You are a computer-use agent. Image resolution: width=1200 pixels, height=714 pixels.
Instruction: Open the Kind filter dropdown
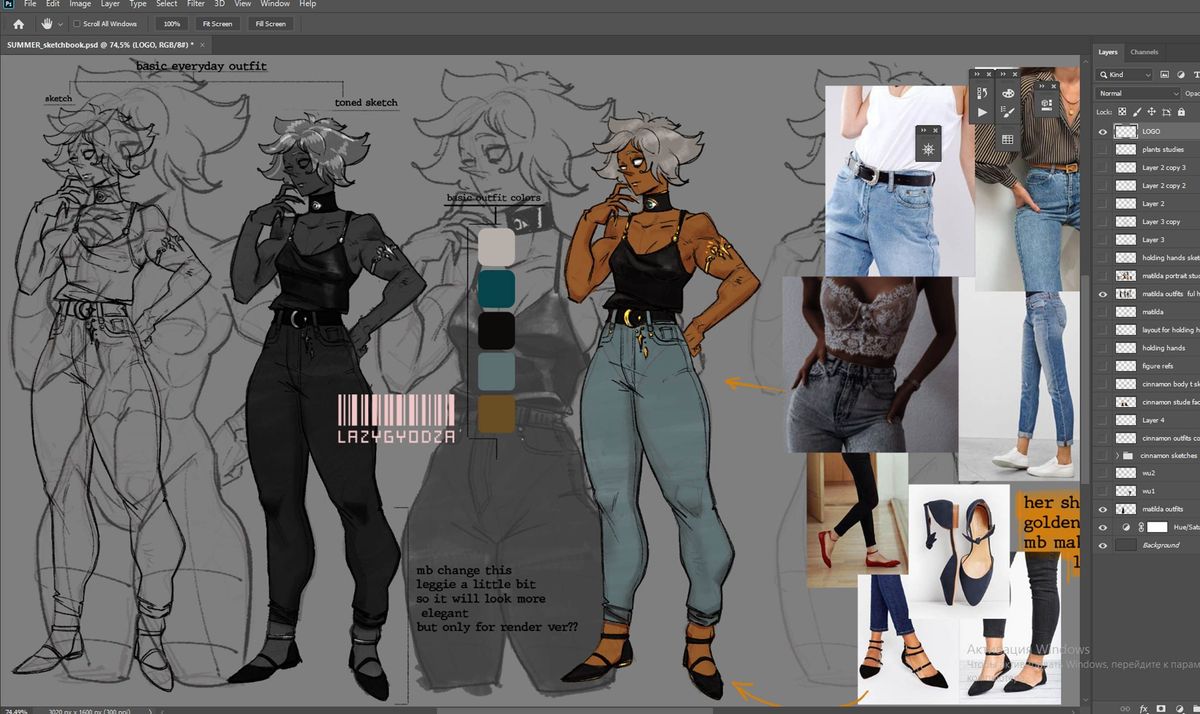pos(1124,74)
